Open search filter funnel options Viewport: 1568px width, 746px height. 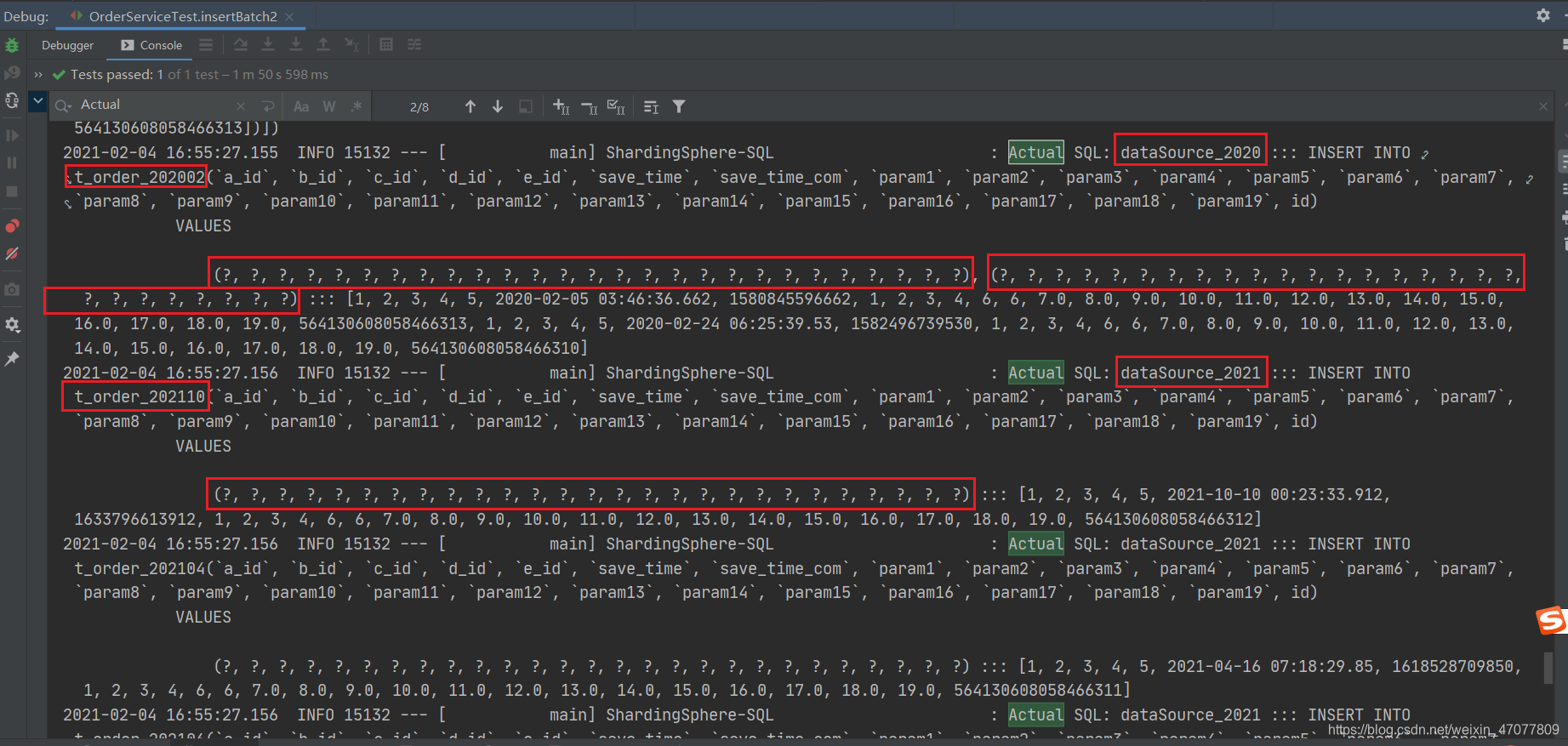[x=679, y=106]
